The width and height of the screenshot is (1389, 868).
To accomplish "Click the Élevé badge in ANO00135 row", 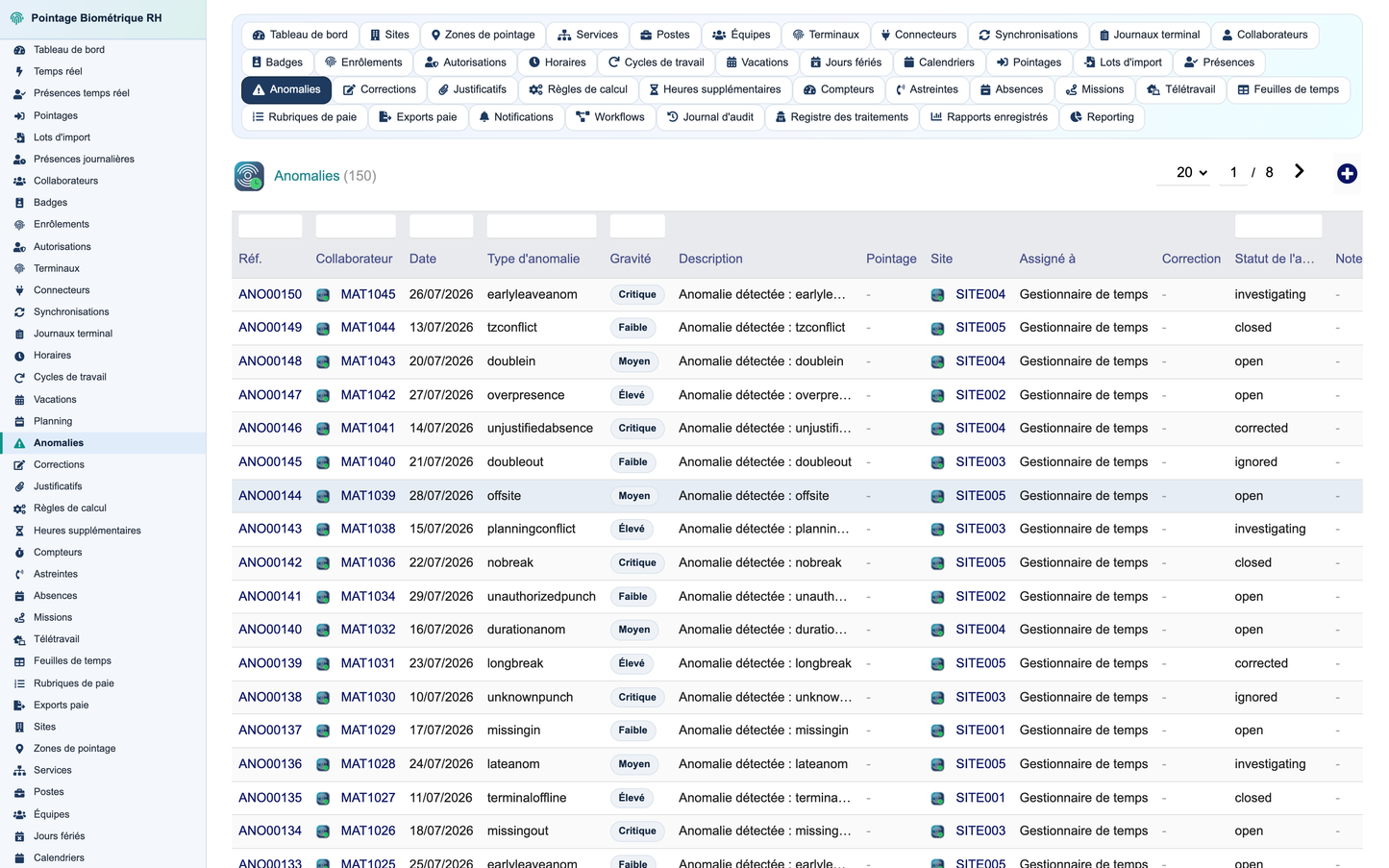I will point(632,798).
